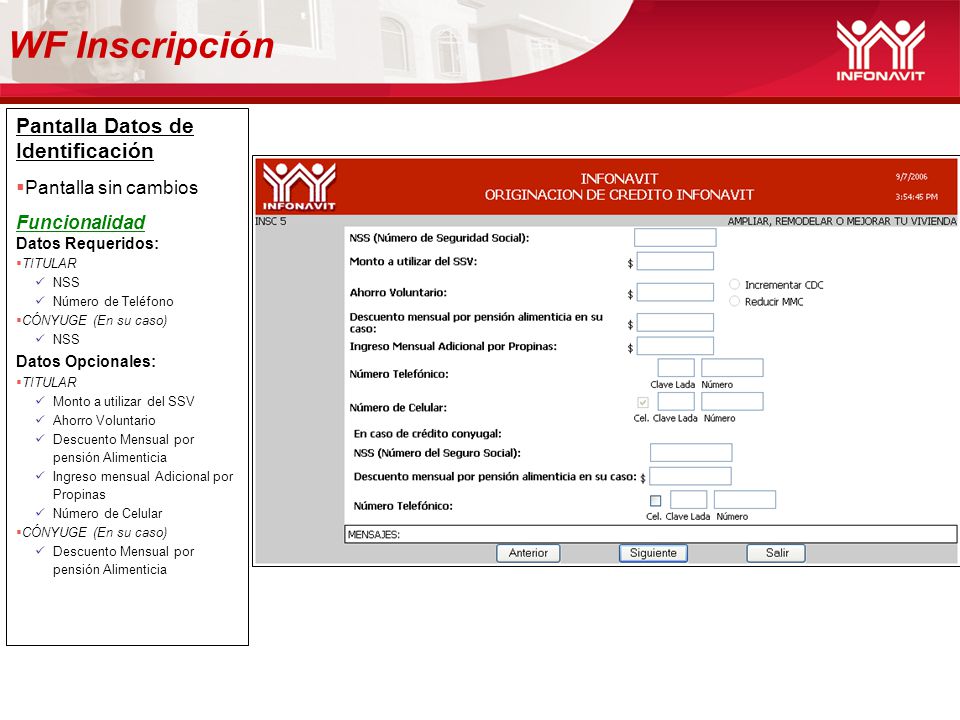Image resolution: width=960 pixels, height=720 pixels.
Task: Click the 3:54:45 PM time in the banner
Action: point(916,197)
